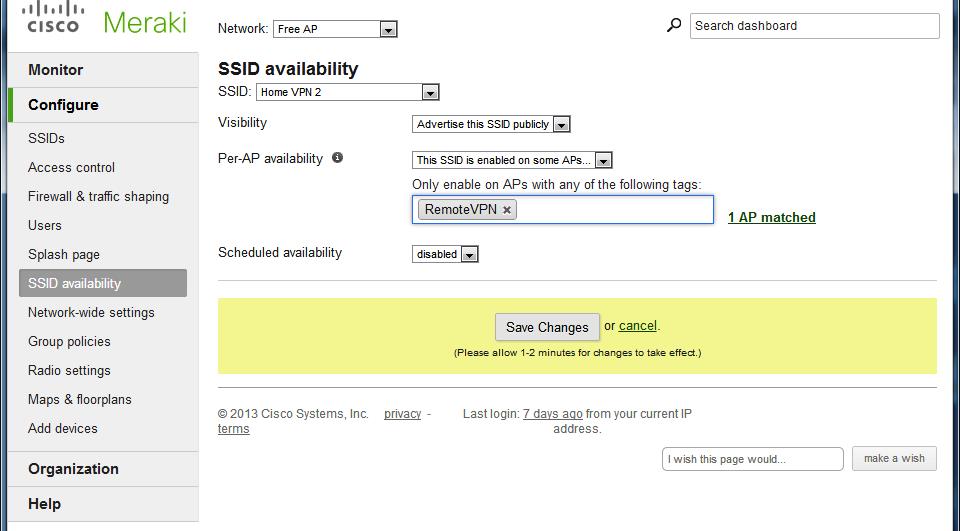Viewport: 960px width, 531px height.
Task: Focus the Search dashboard field
Action: (x=814, y=26)
